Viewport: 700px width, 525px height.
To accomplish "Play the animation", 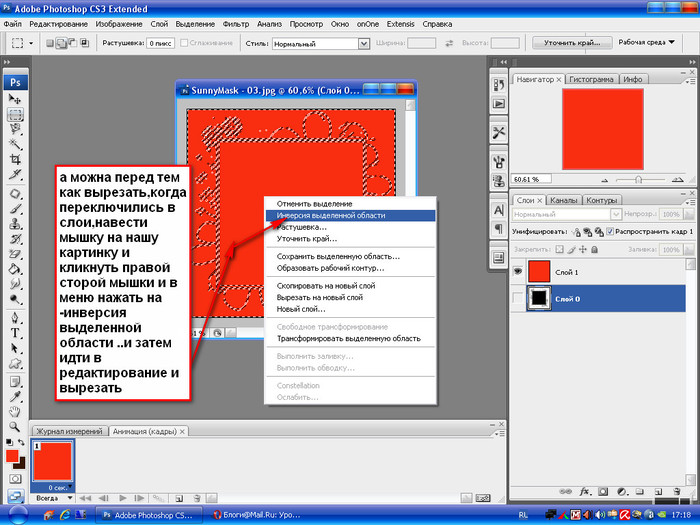I will click(123, 498).
